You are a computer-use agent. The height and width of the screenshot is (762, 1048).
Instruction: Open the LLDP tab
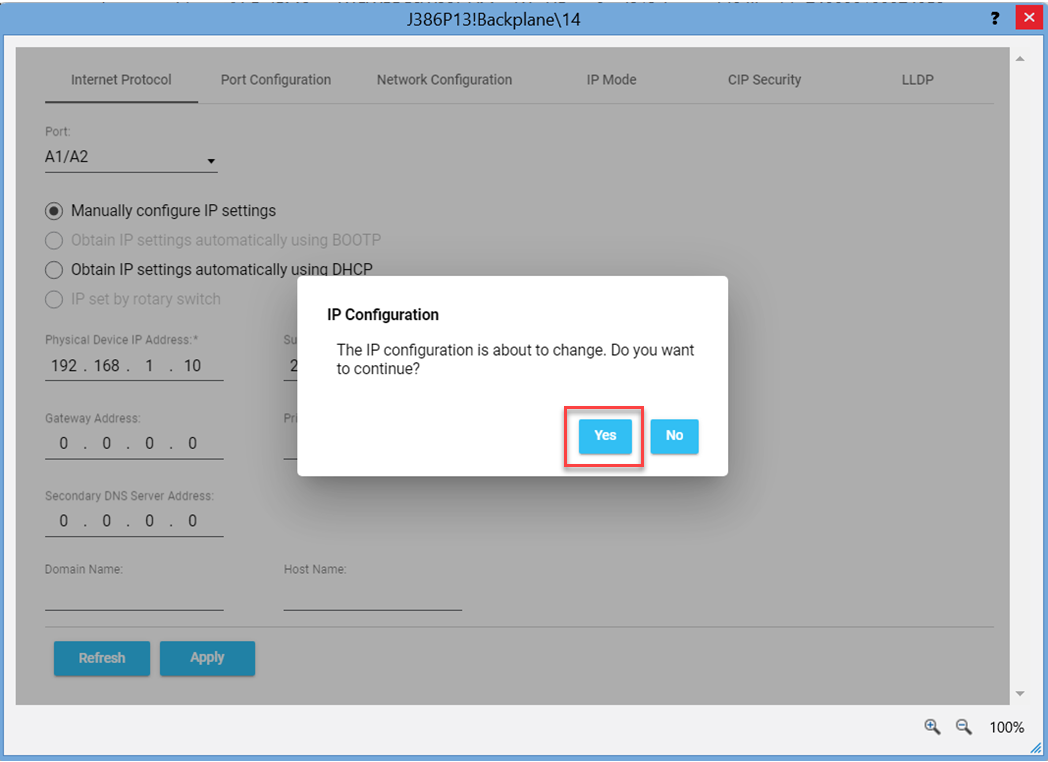click(x=917, y=79)
